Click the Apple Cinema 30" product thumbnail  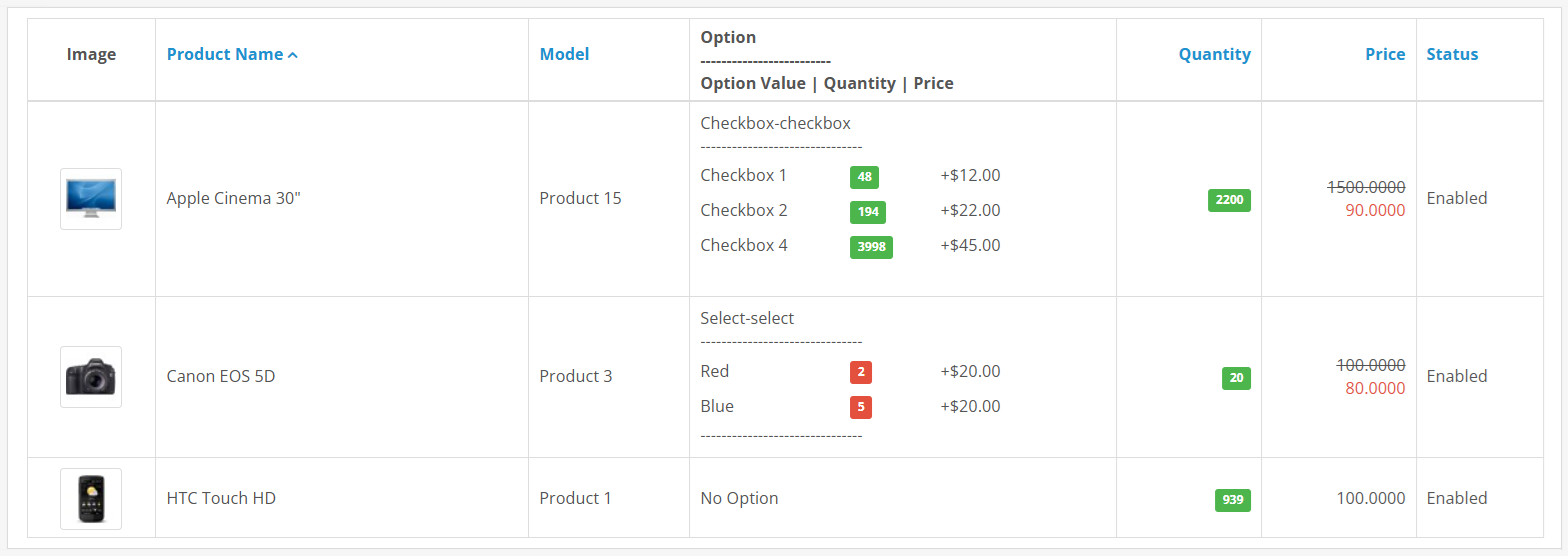pyautogui.click(x=91, y=199)
